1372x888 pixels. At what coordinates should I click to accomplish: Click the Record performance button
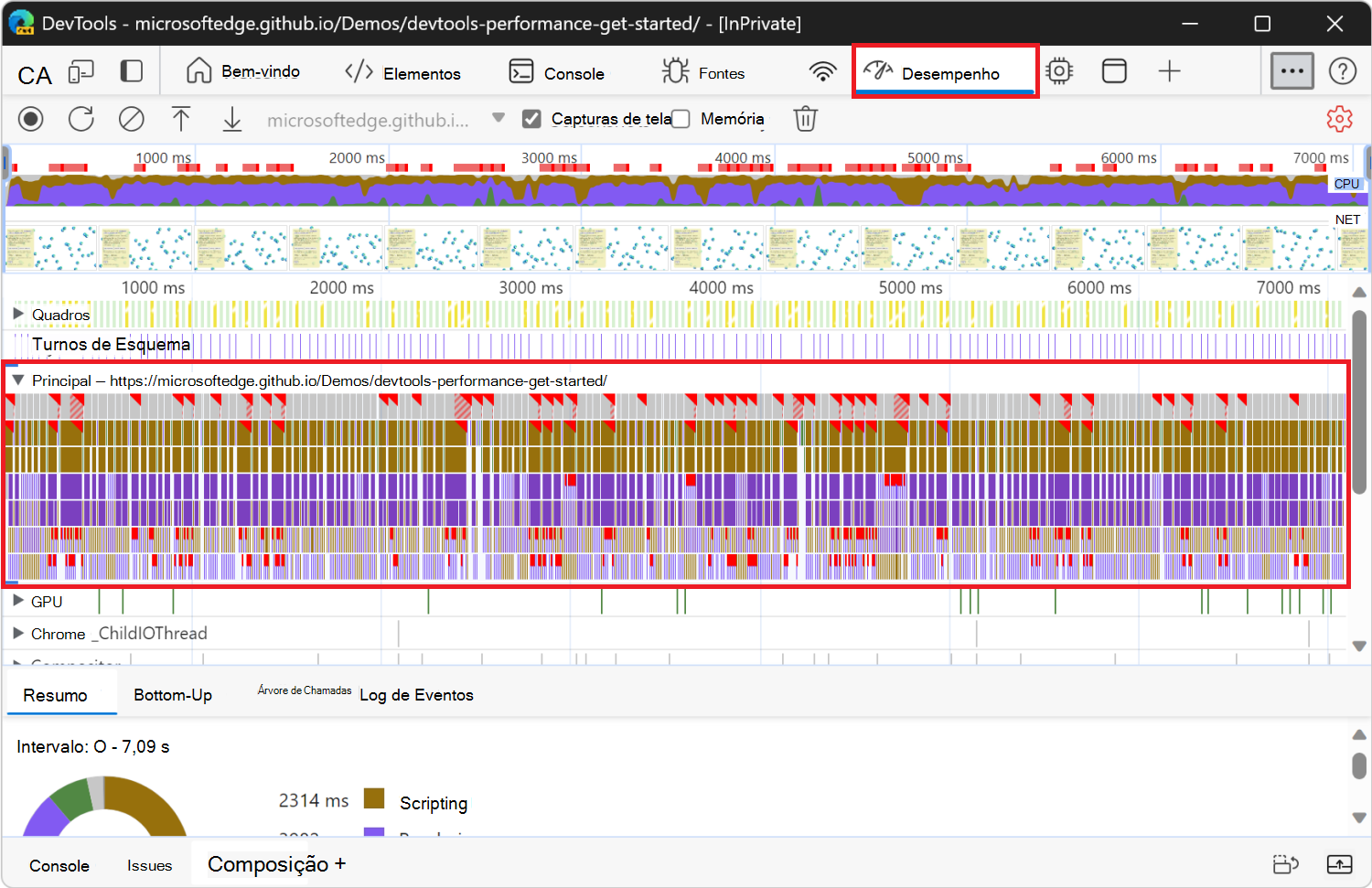pos(31,119)
